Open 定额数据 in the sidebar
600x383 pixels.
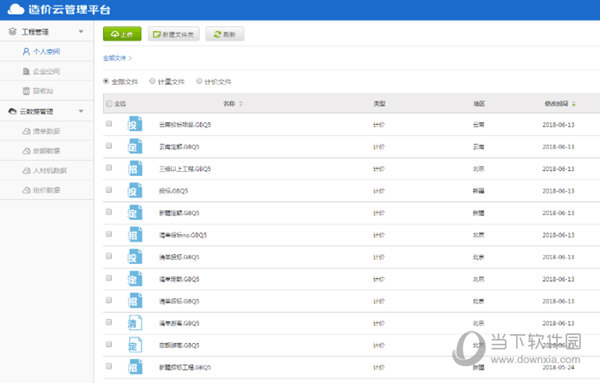coord(46,151)
